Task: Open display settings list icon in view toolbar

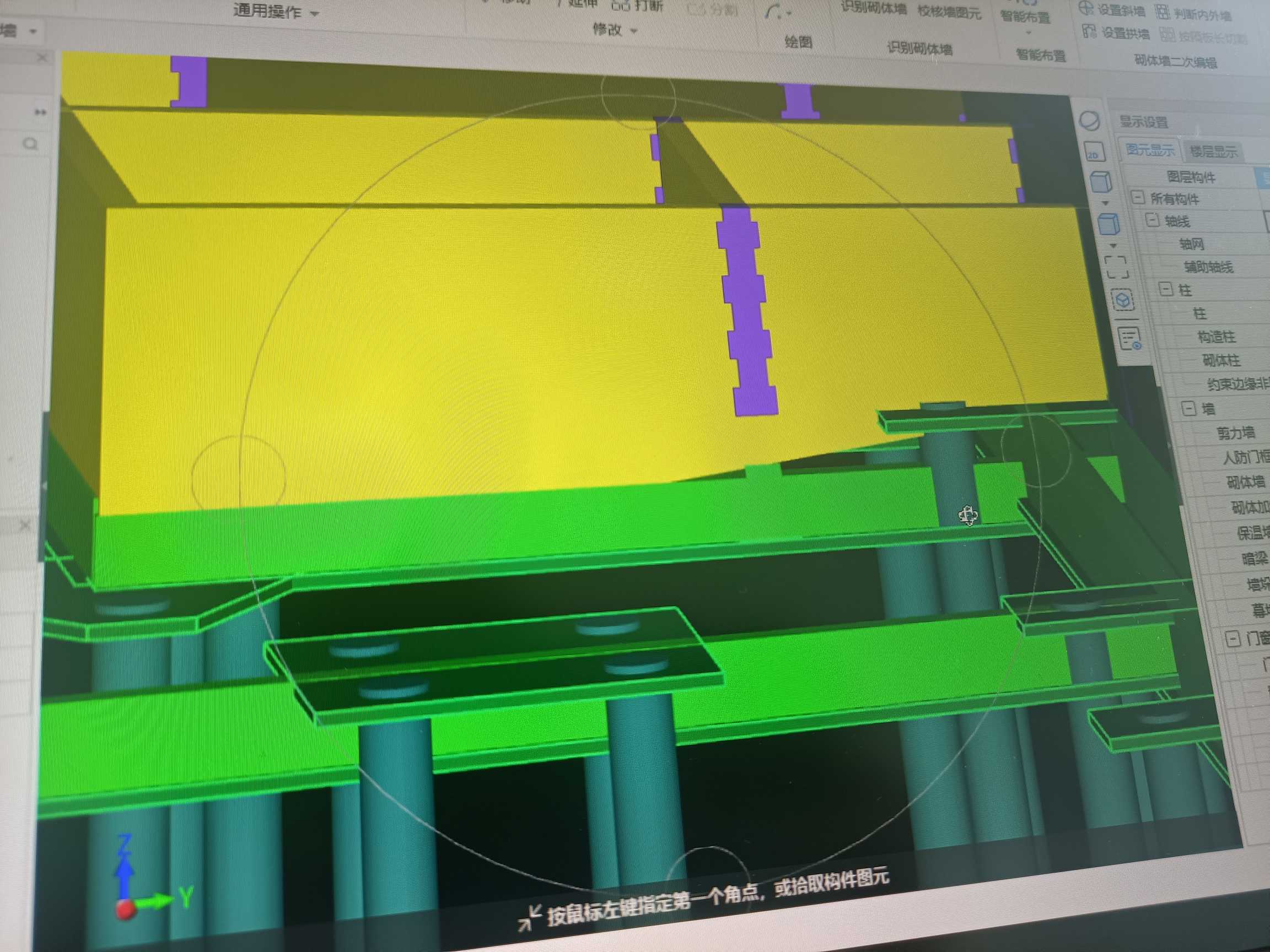Action: pos(1131,338)
